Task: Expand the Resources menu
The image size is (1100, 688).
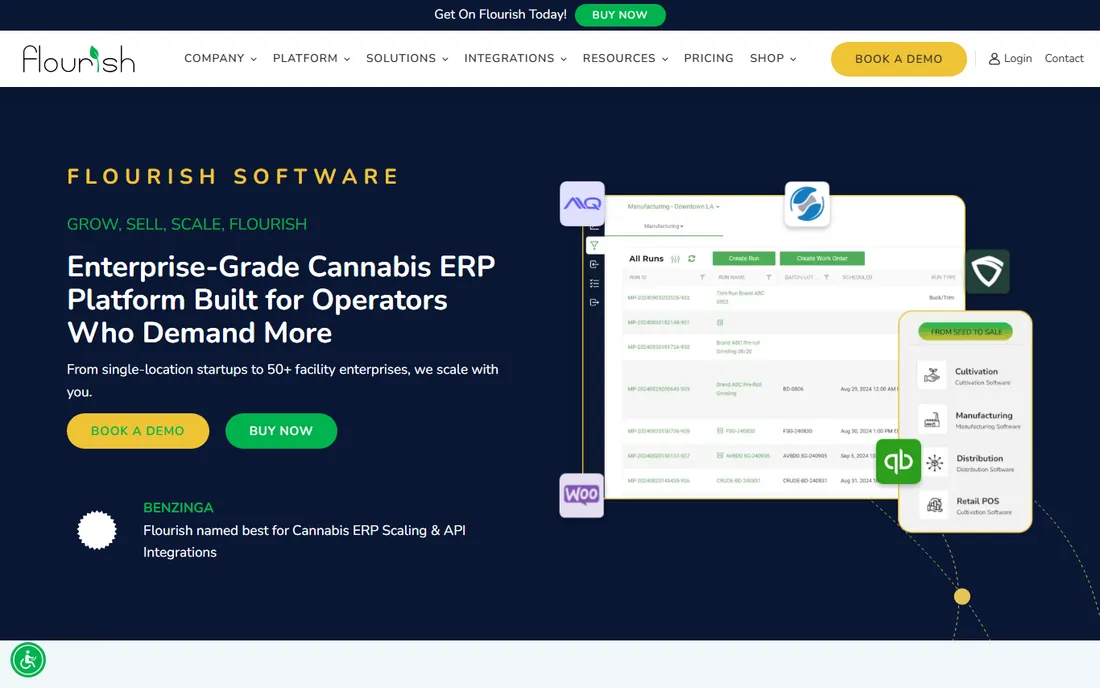Action: 625,58
